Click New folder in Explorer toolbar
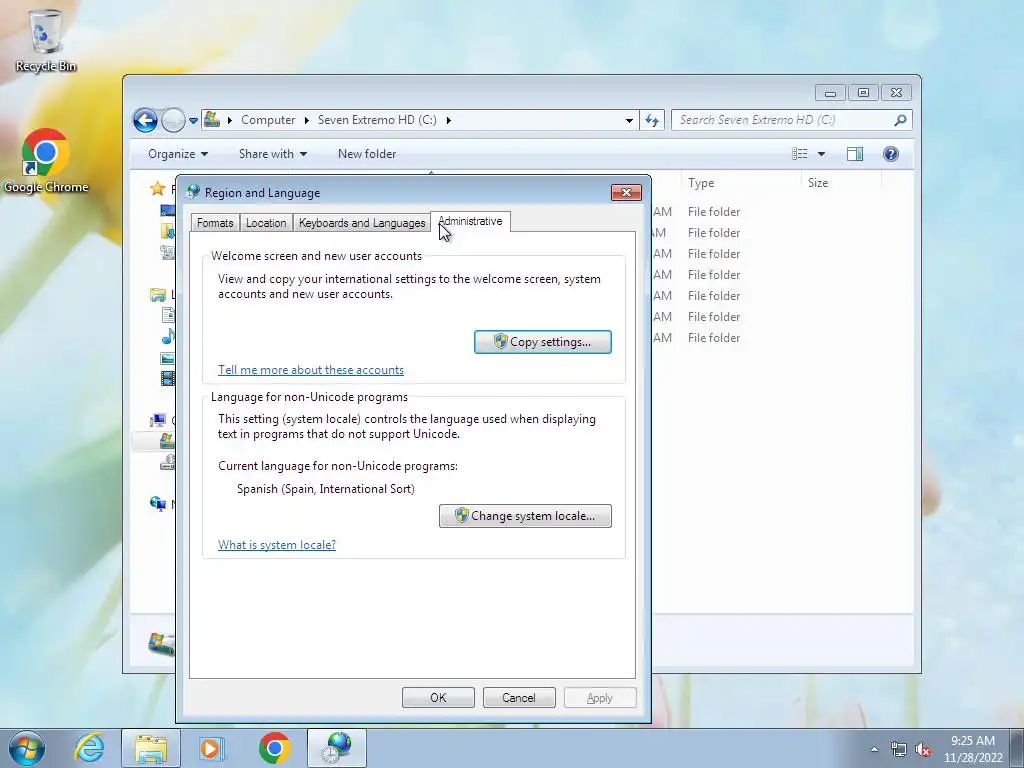1024x768 pixels. tap(366, 154)
